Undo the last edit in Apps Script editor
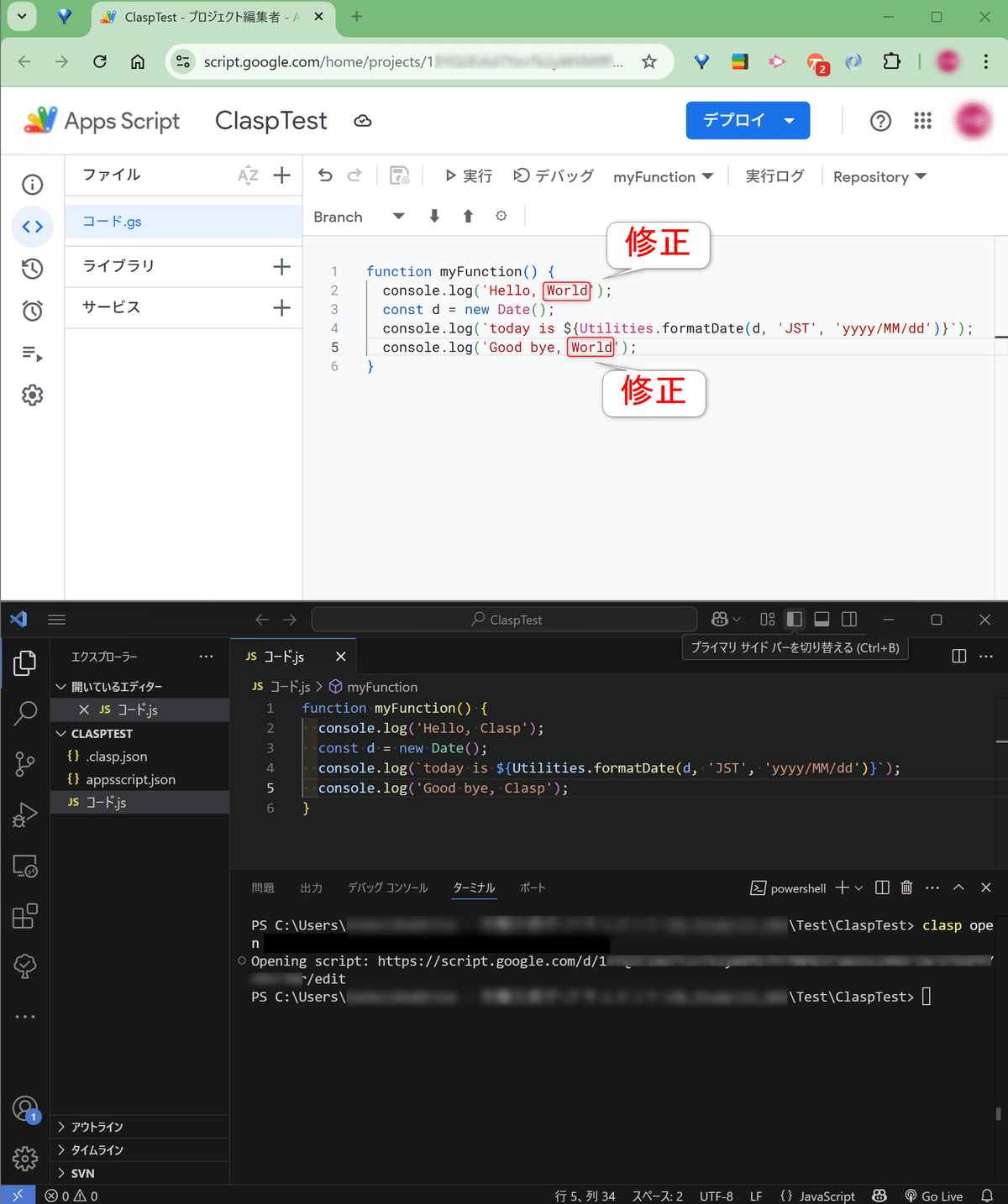 tap(325, 175)
